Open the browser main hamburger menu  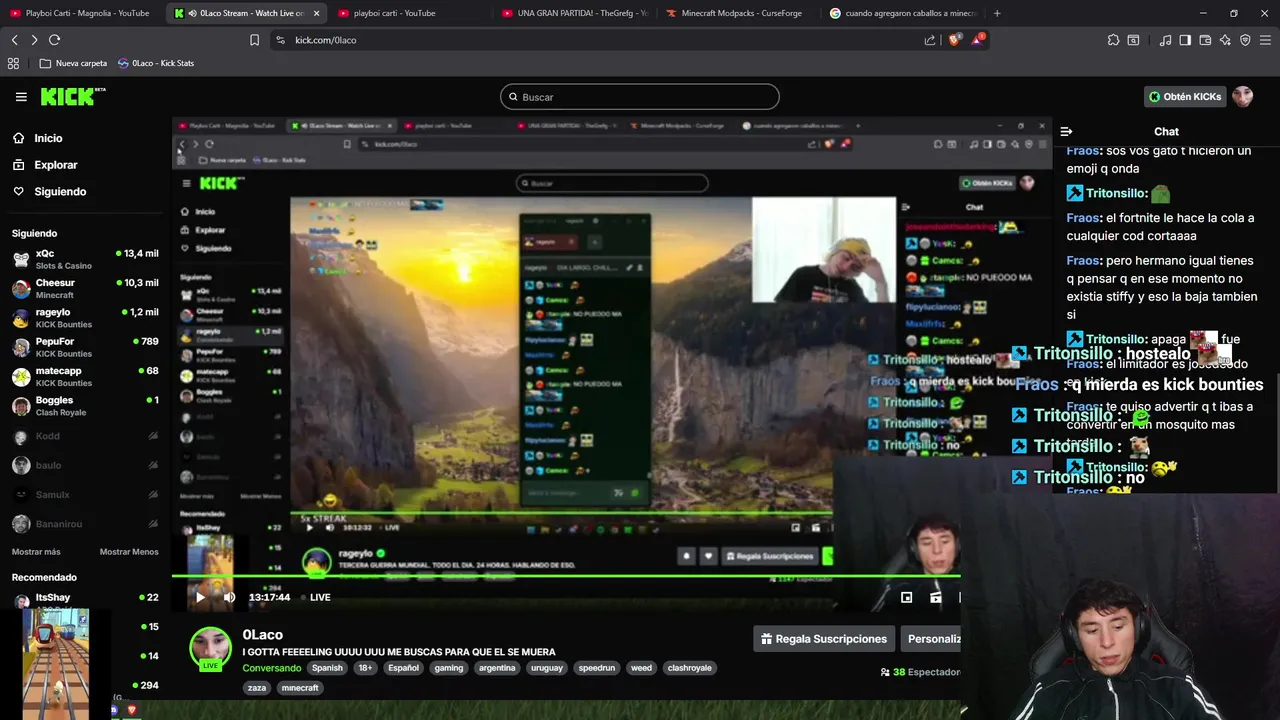(x=1266, y=40)
